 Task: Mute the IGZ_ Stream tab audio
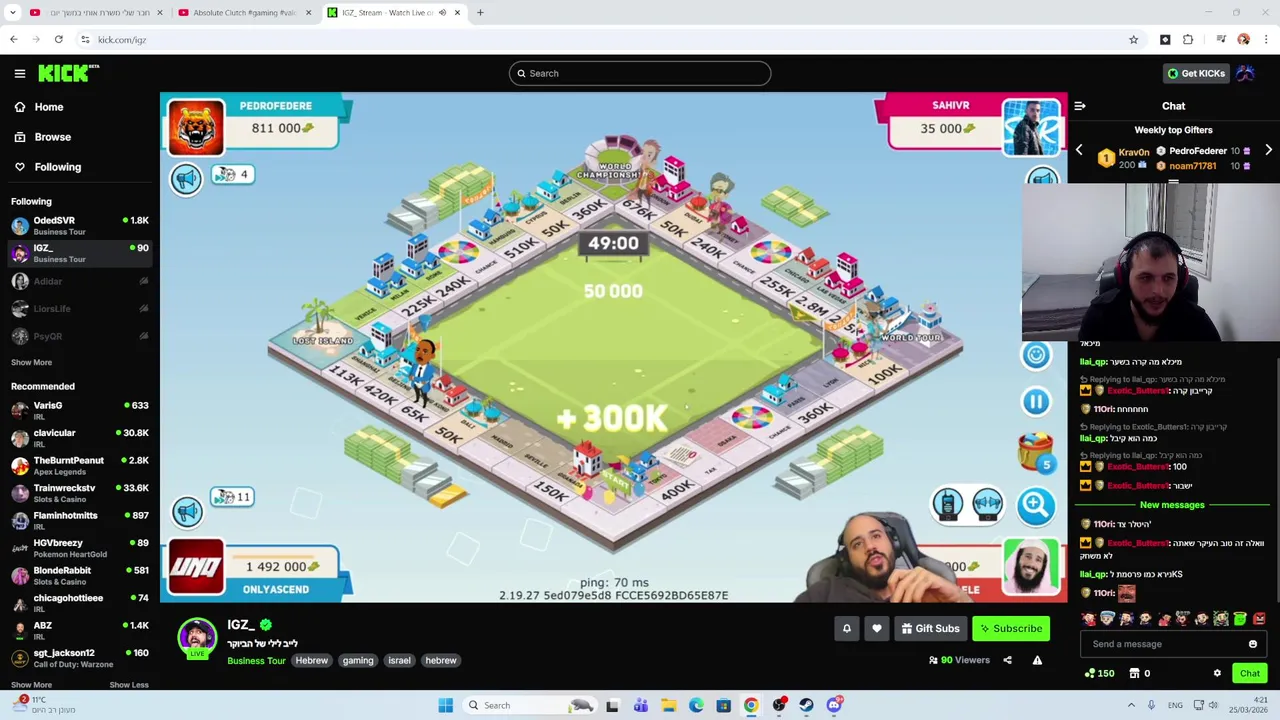pyautogui.click(x=442, y=13)
